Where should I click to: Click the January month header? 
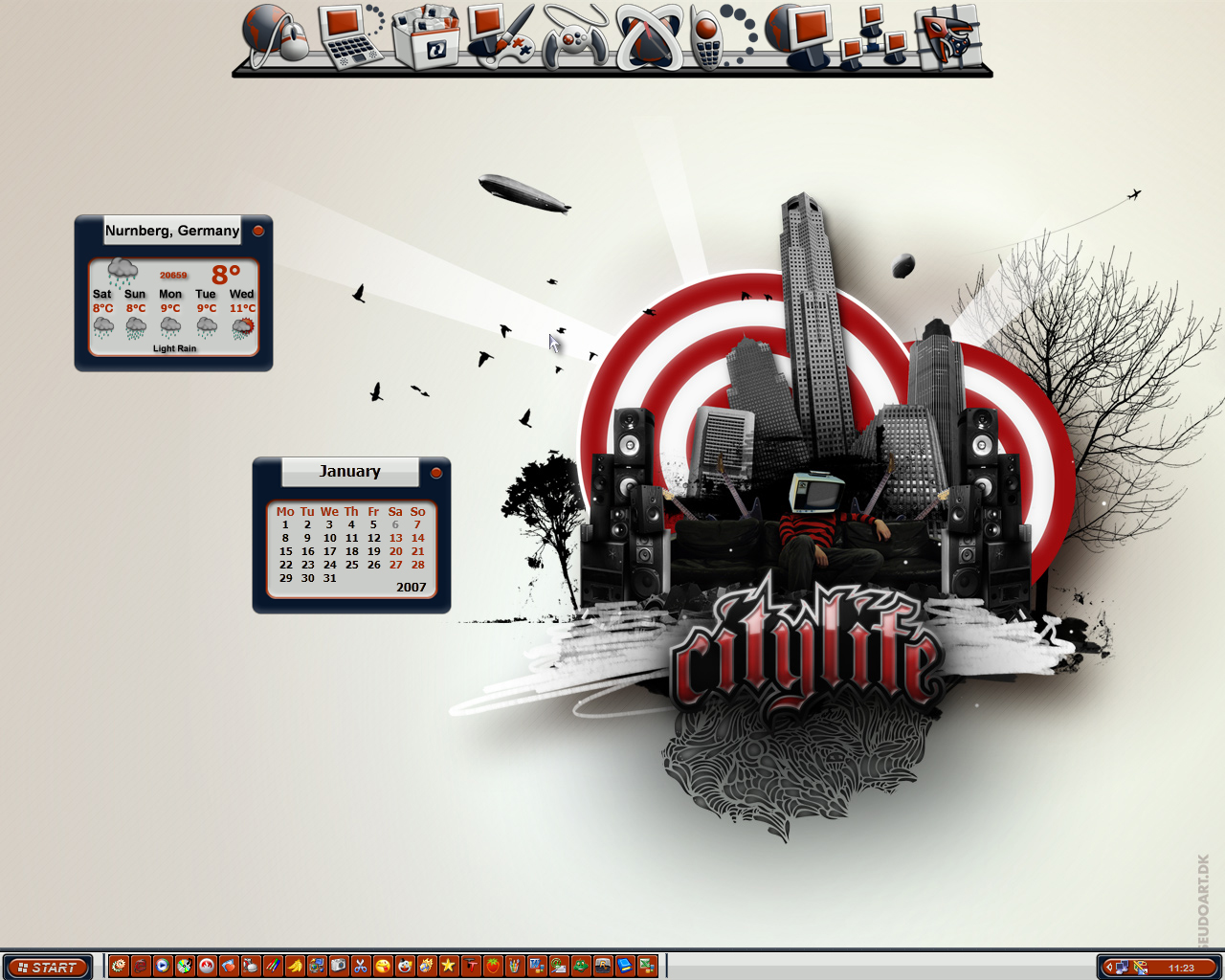pyautogui.click(x=349, y=471)
